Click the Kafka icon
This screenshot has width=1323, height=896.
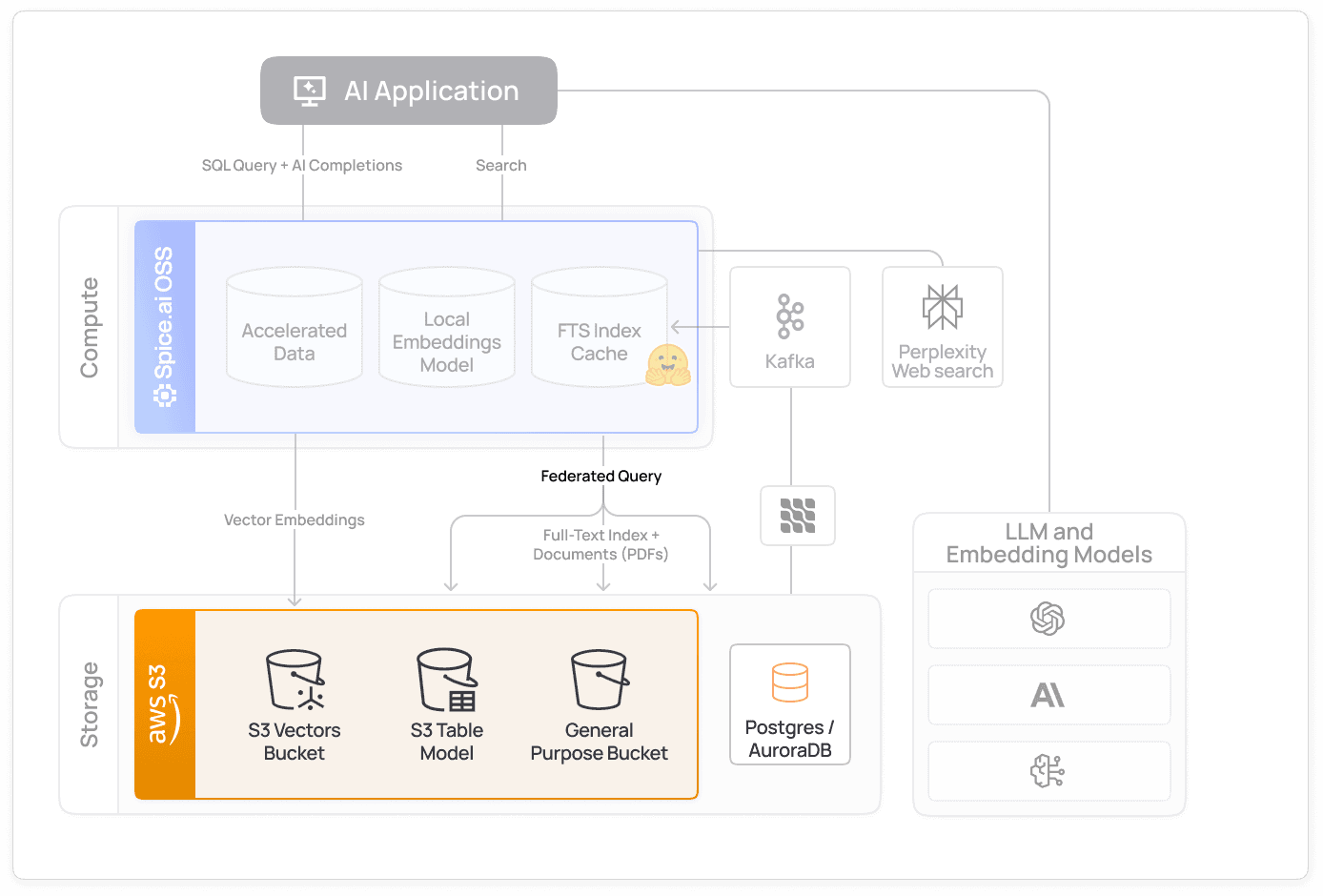tap(790, 316)
